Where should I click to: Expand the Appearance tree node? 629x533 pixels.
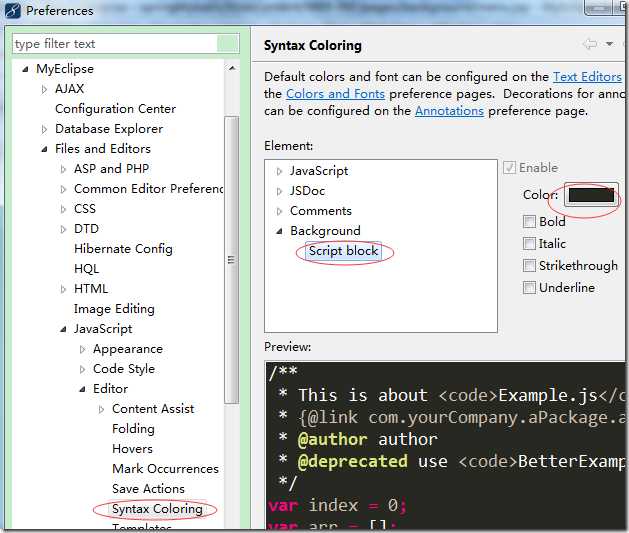(82, 349)
